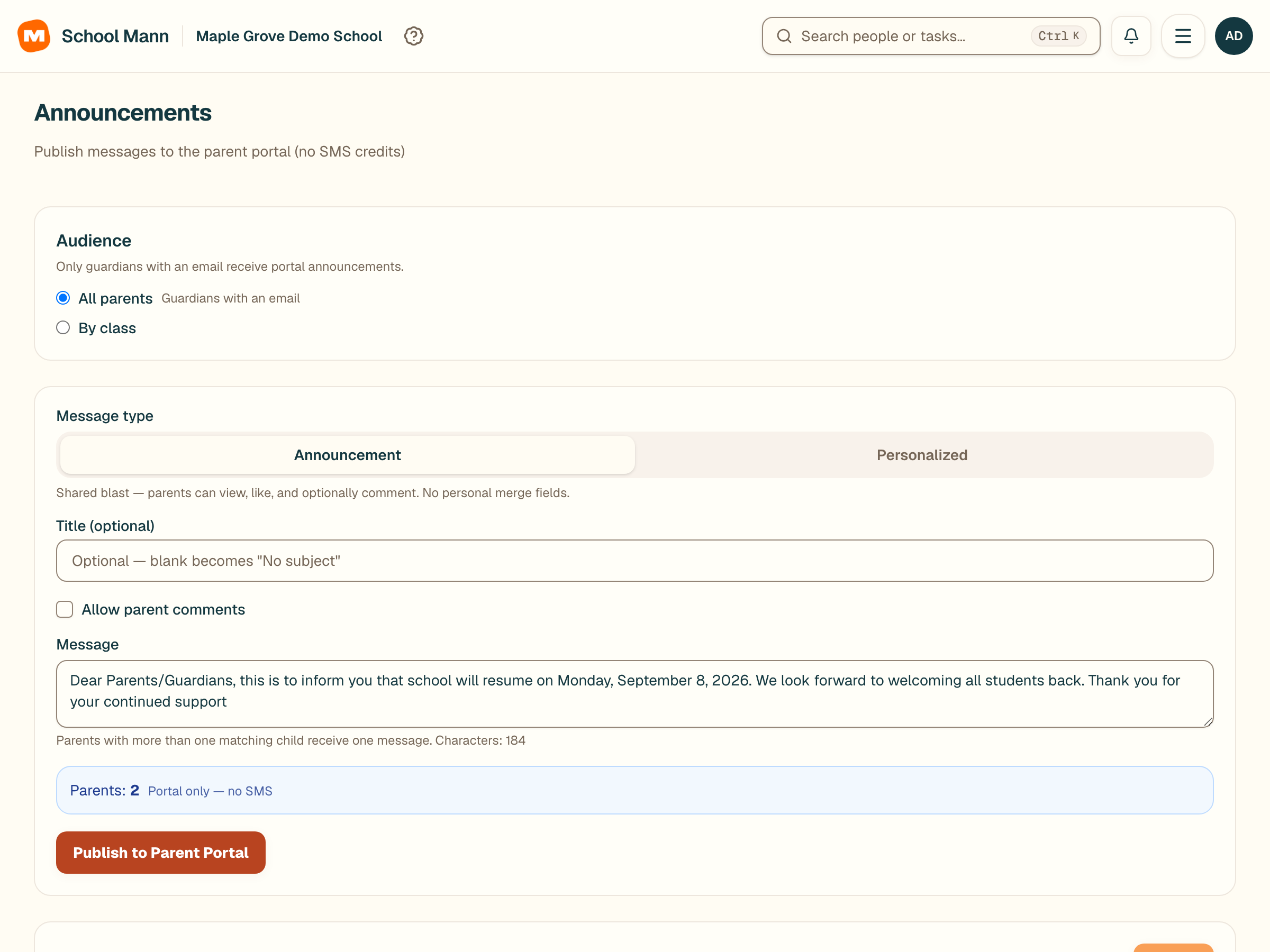Click the Ctrl K shortcut badge
The width and height of the screenshot is (1270, 952).
(1058, 36)
